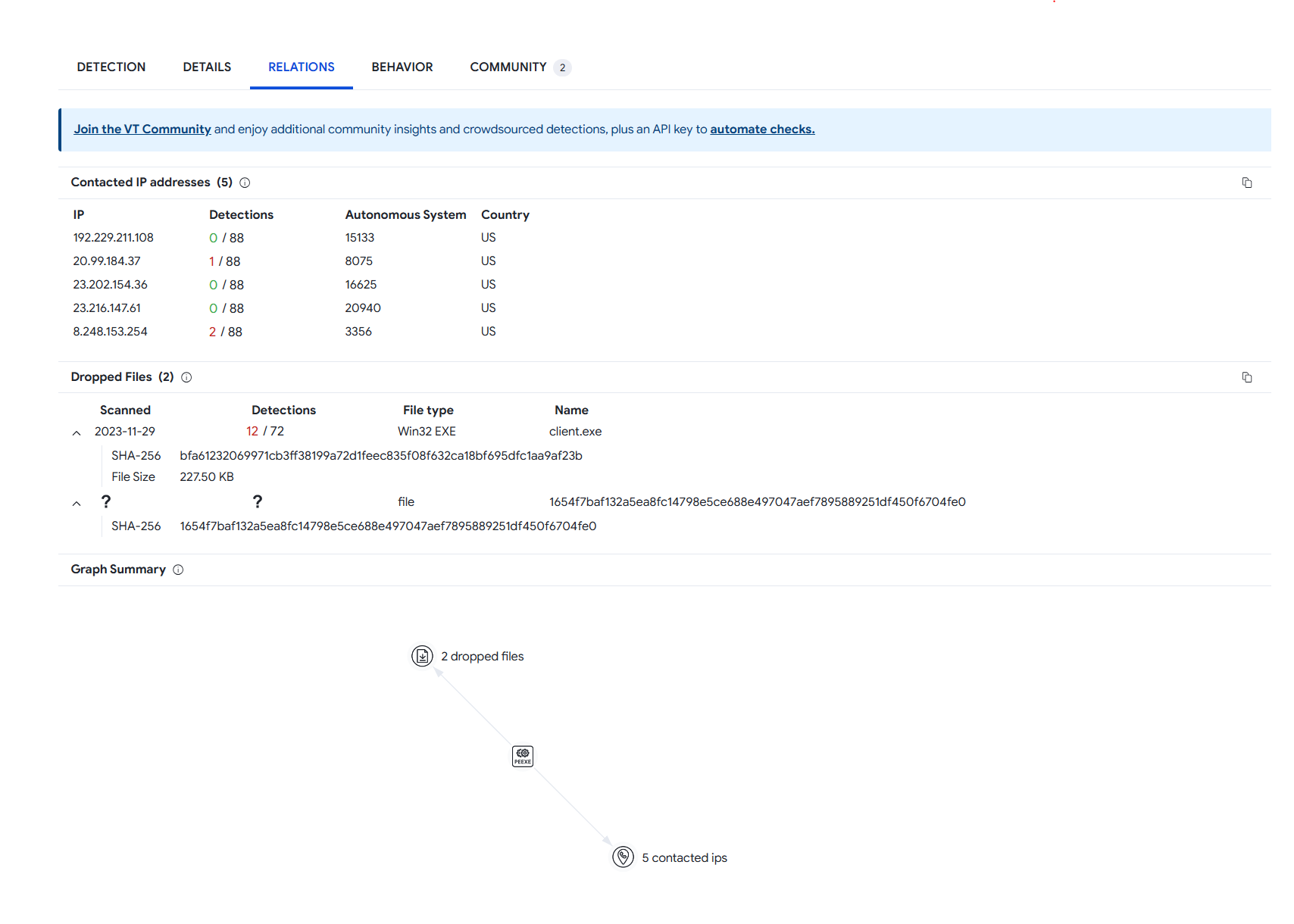This screenshot has height=924, width=1294.
Task: Click the 5 contacted ips node icon
Action: pos(623,857)
